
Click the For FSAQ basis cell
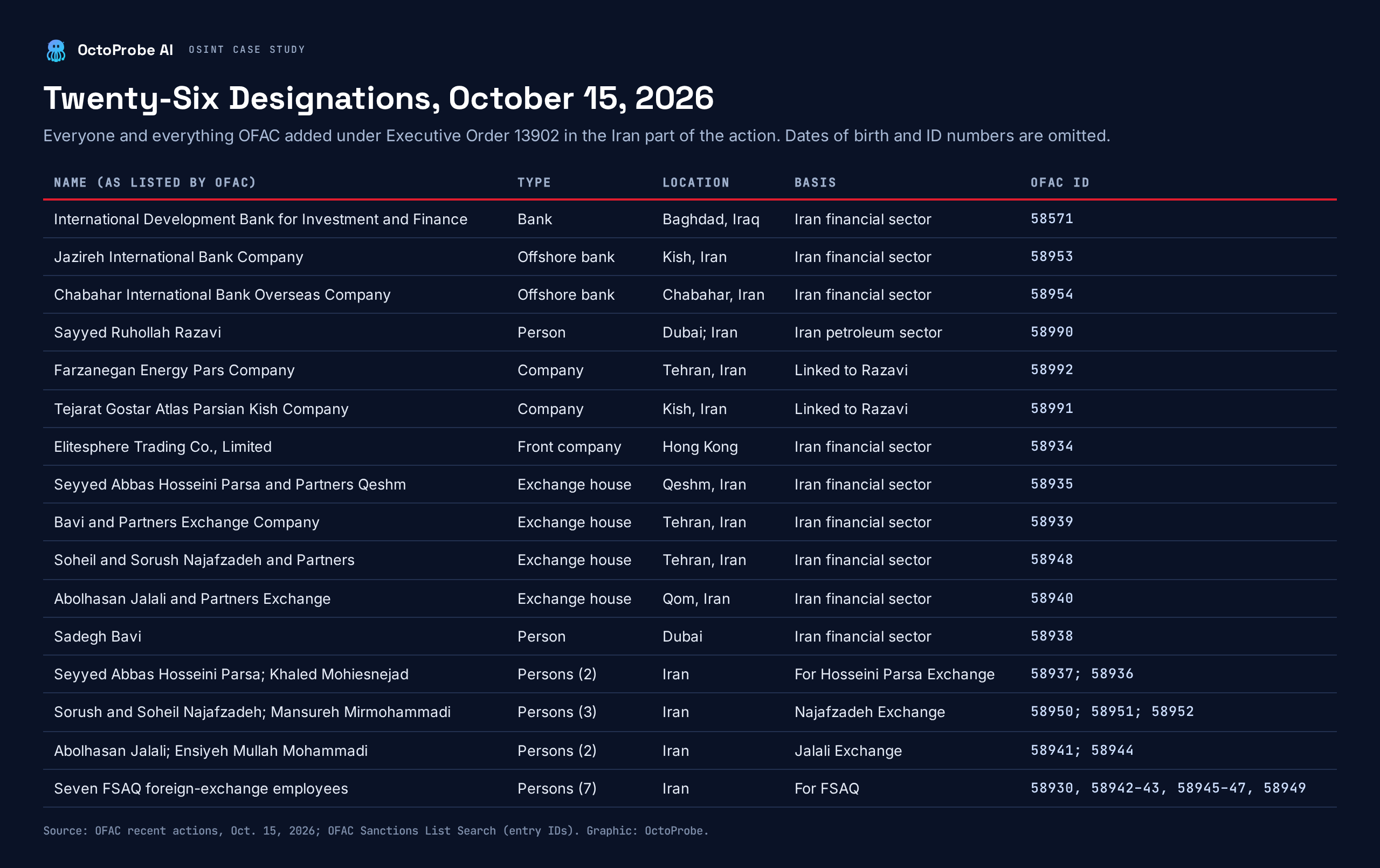click(826, 788)
